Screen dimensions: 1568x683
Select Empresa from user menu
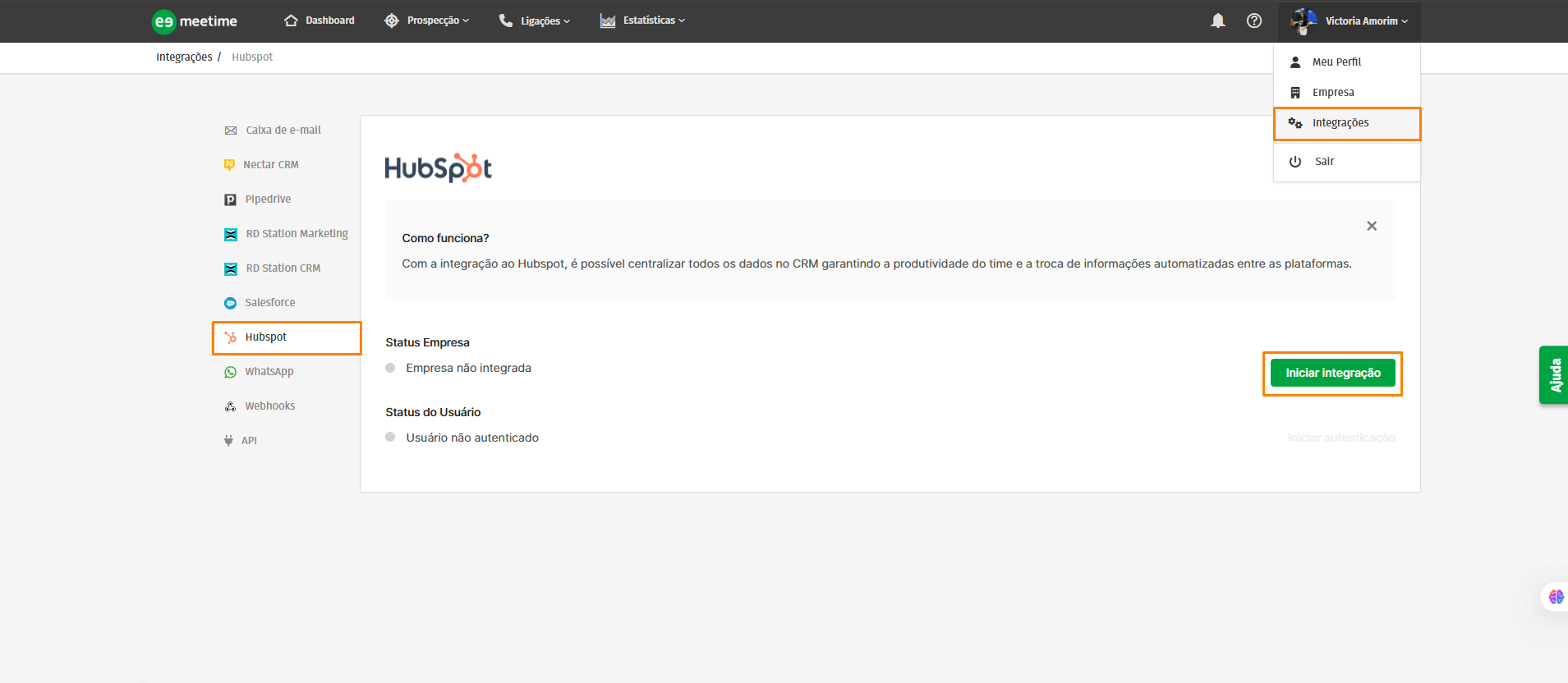click(x=1347, y=92)
